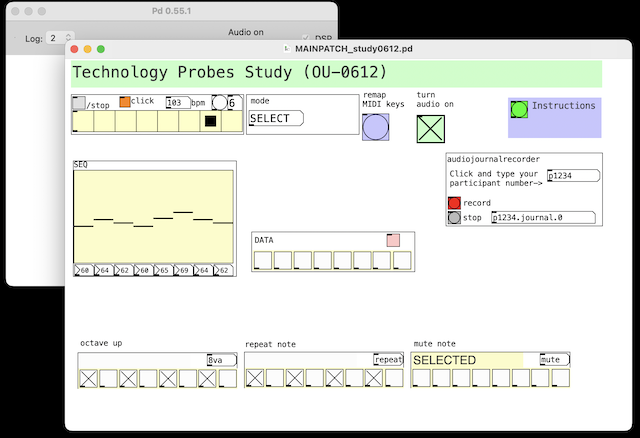Click the 8va symbol box
This screenshot has height=438, width=640.
pos(222,360)
